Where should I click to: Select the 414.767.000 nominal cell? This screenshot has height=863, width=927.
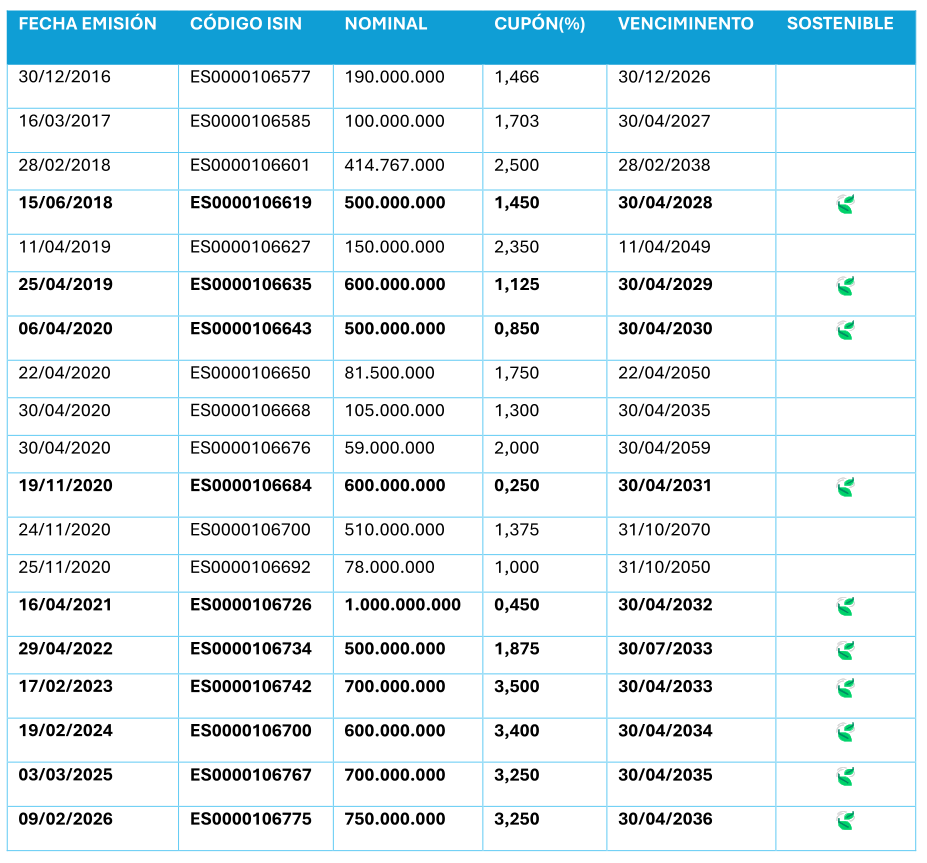coord(394,165)
